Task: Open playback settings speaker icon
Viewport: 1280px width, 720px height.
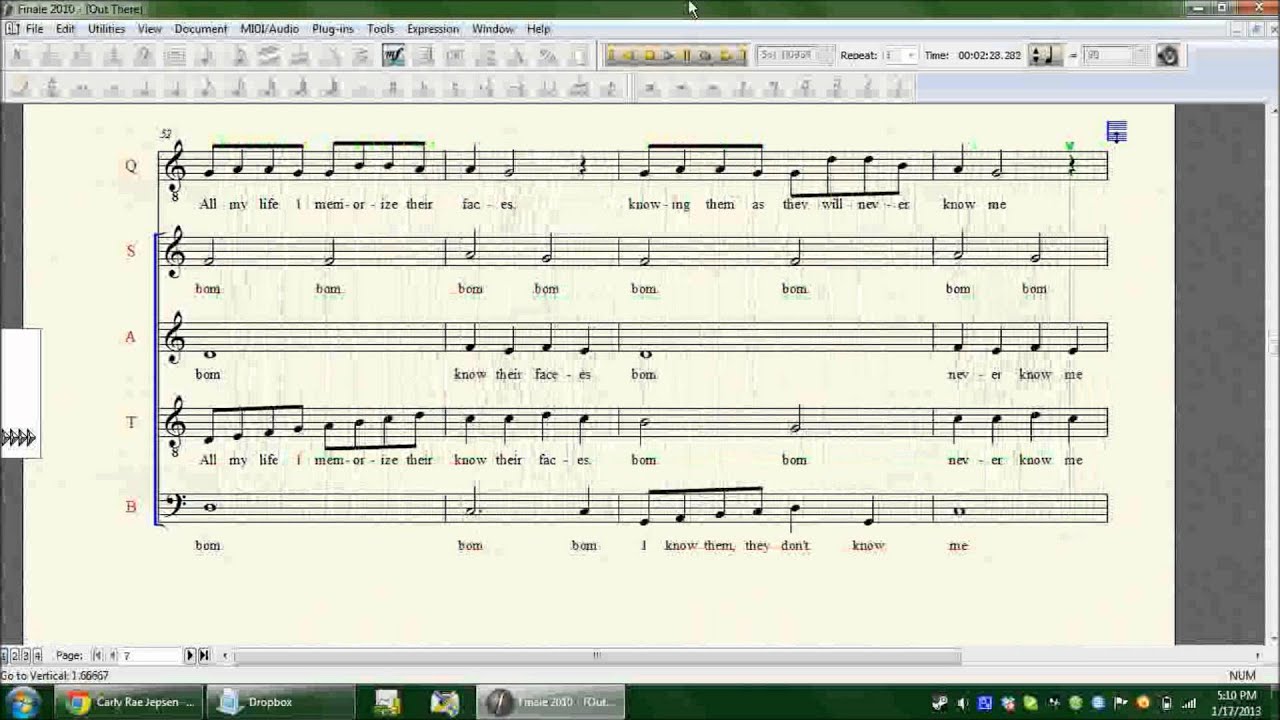Action: (x=1167, y=56)
